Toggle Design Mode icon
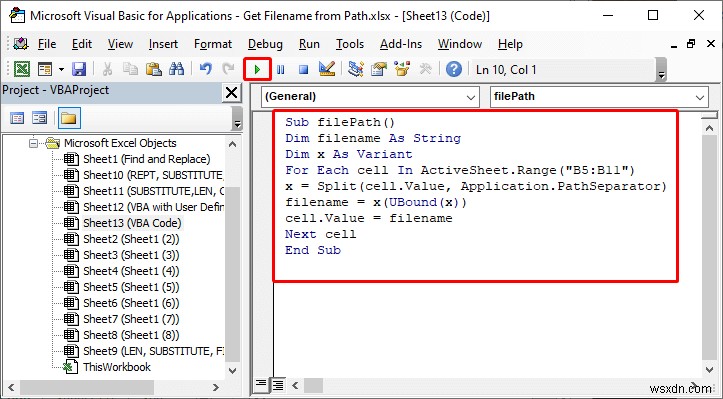This screenshot has height=399, width=723. 327,70
